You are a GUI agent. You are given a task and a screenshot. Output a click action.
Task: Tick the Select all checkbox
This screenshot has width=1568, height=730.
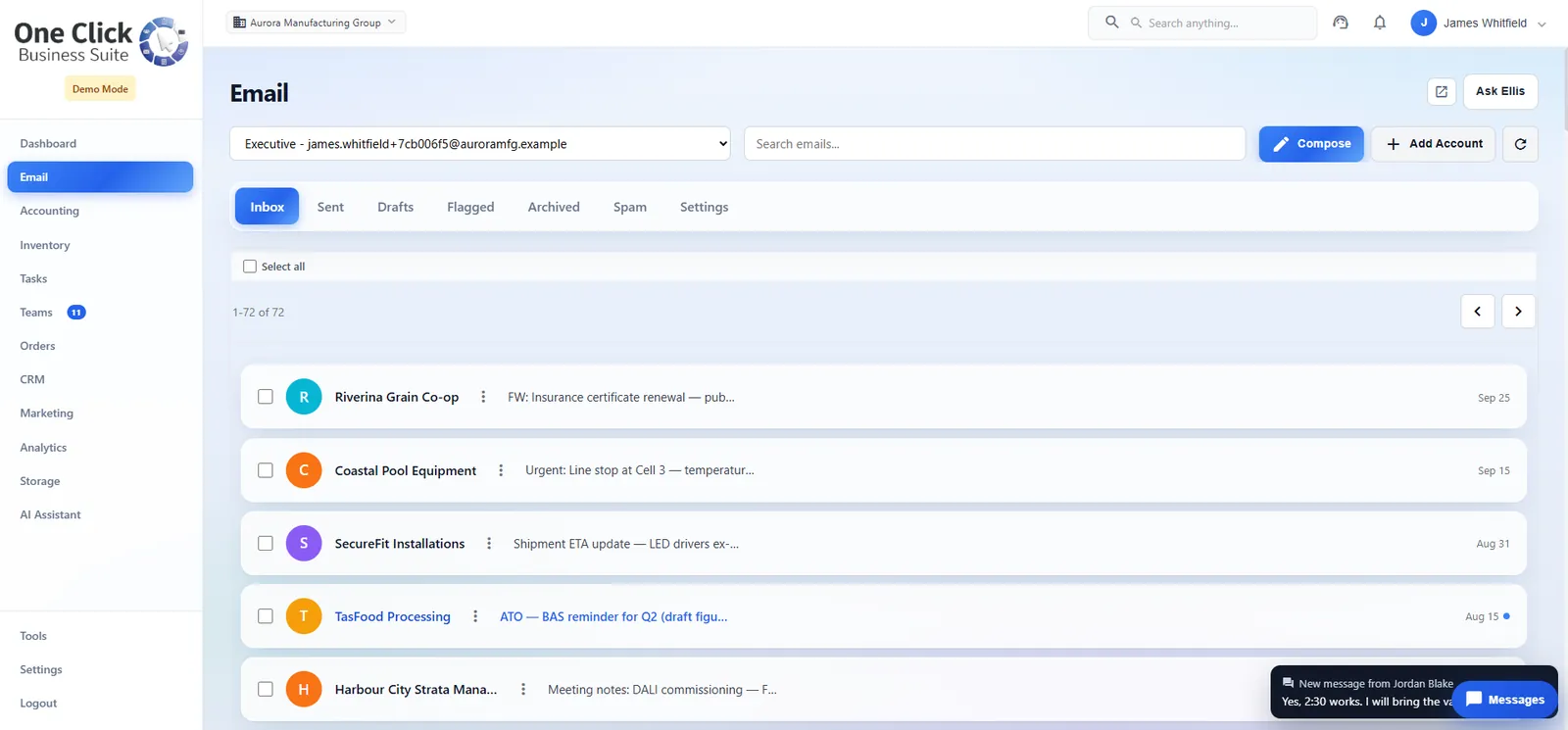click(x=250, y=267)
